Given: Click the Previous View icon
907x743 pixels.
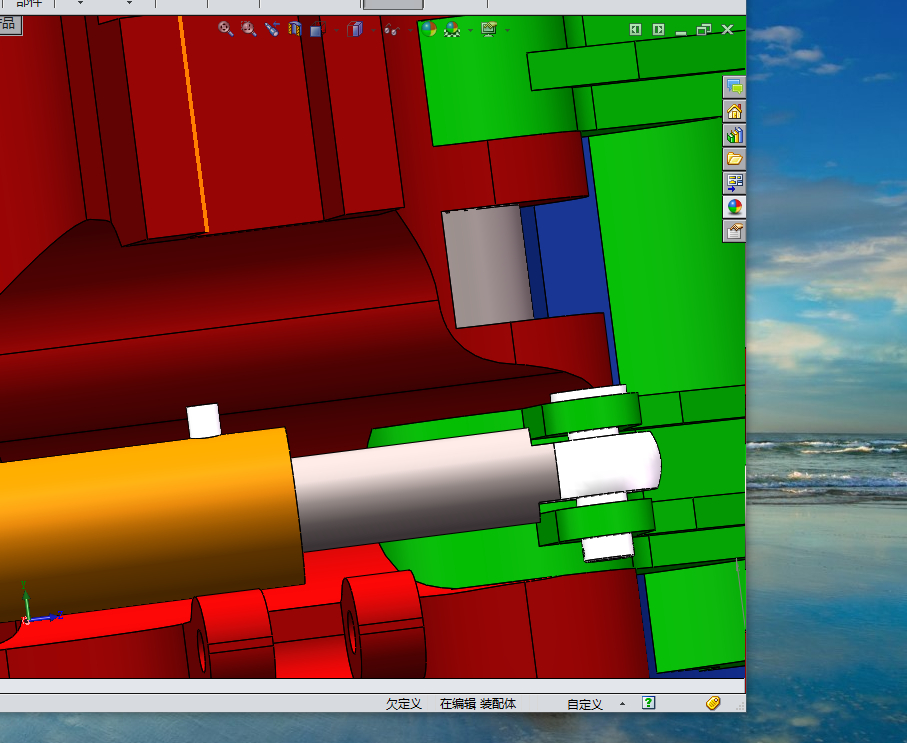Looking at the screenshot, I should coord(272,29).
